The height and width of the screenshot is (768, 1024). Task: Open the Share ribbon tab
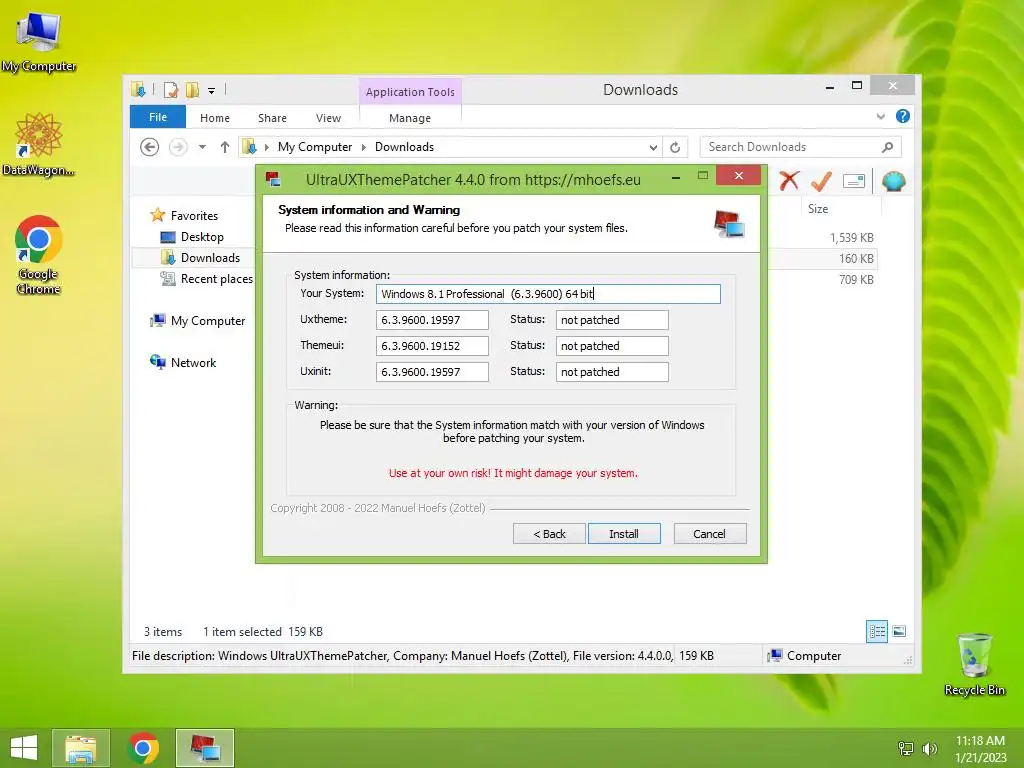[x=272, y=118]
